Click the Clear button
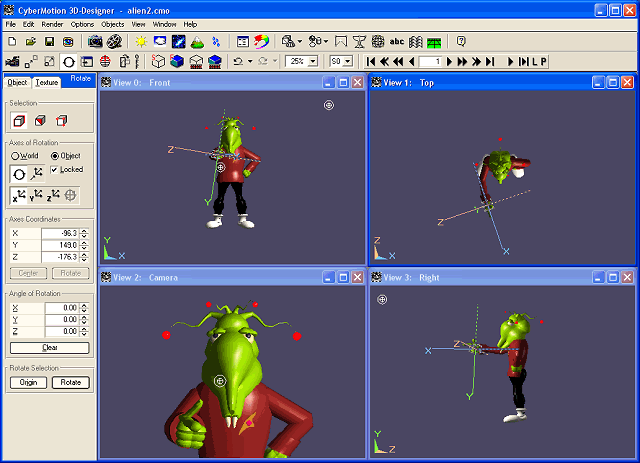640x463 pixels. (49, 347)
